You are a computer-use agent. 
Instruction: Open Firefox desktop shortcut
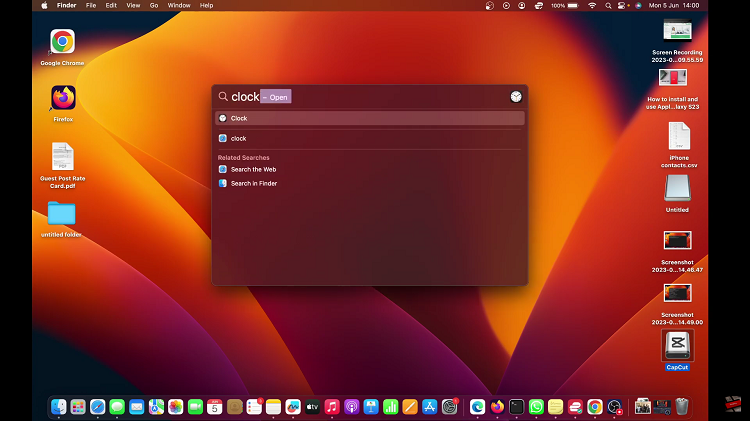tap(63, 97)
